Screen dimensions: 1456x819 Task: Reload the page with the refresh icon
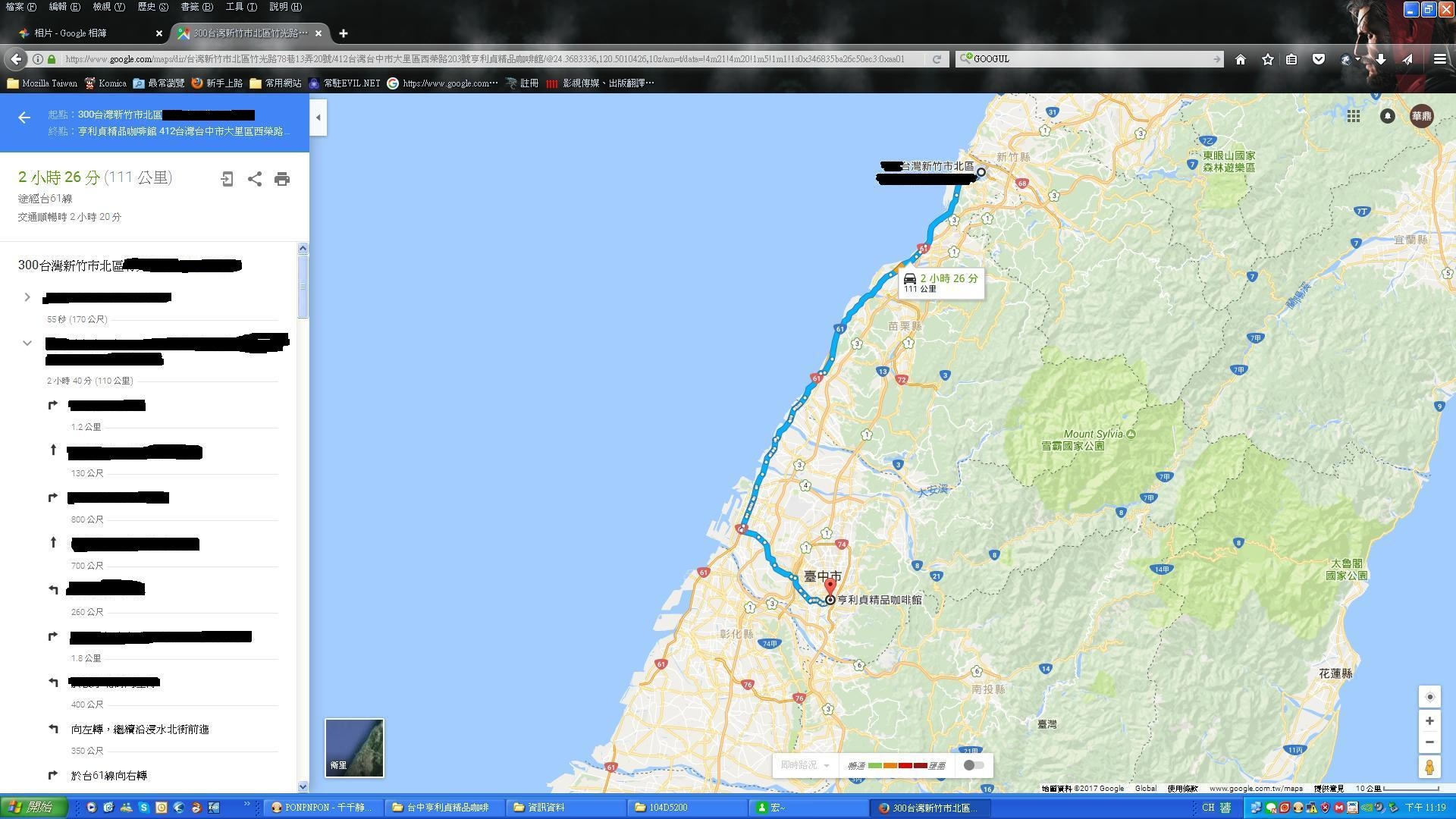pos(937,59)
